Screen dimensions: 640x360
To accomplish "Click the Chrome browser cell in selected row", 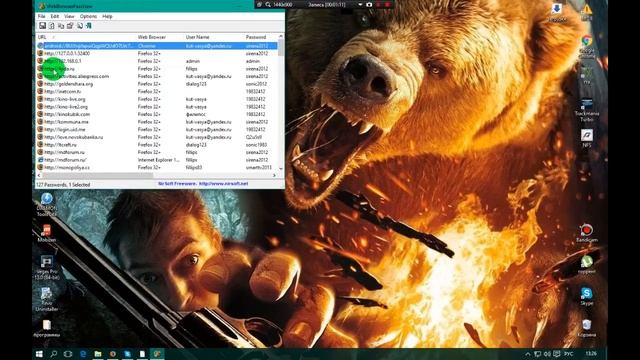I will pyautogui.click(x=147, y=46).
